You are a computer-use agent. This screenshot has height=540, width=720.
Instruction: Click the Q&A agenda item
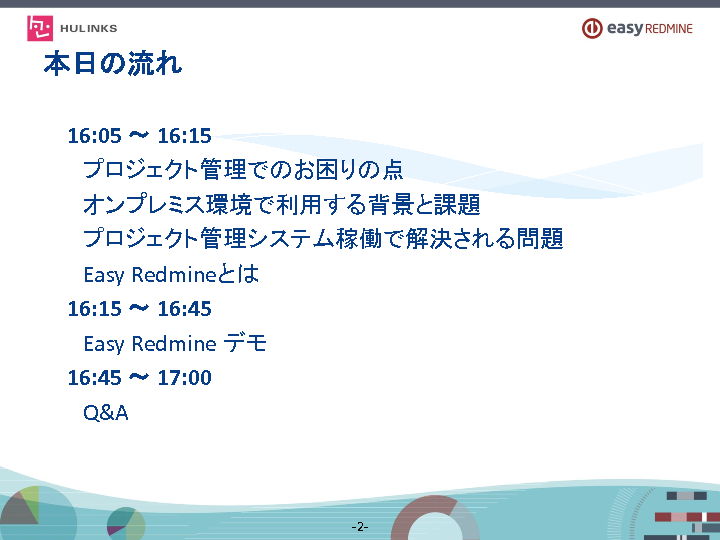(106, 412)
